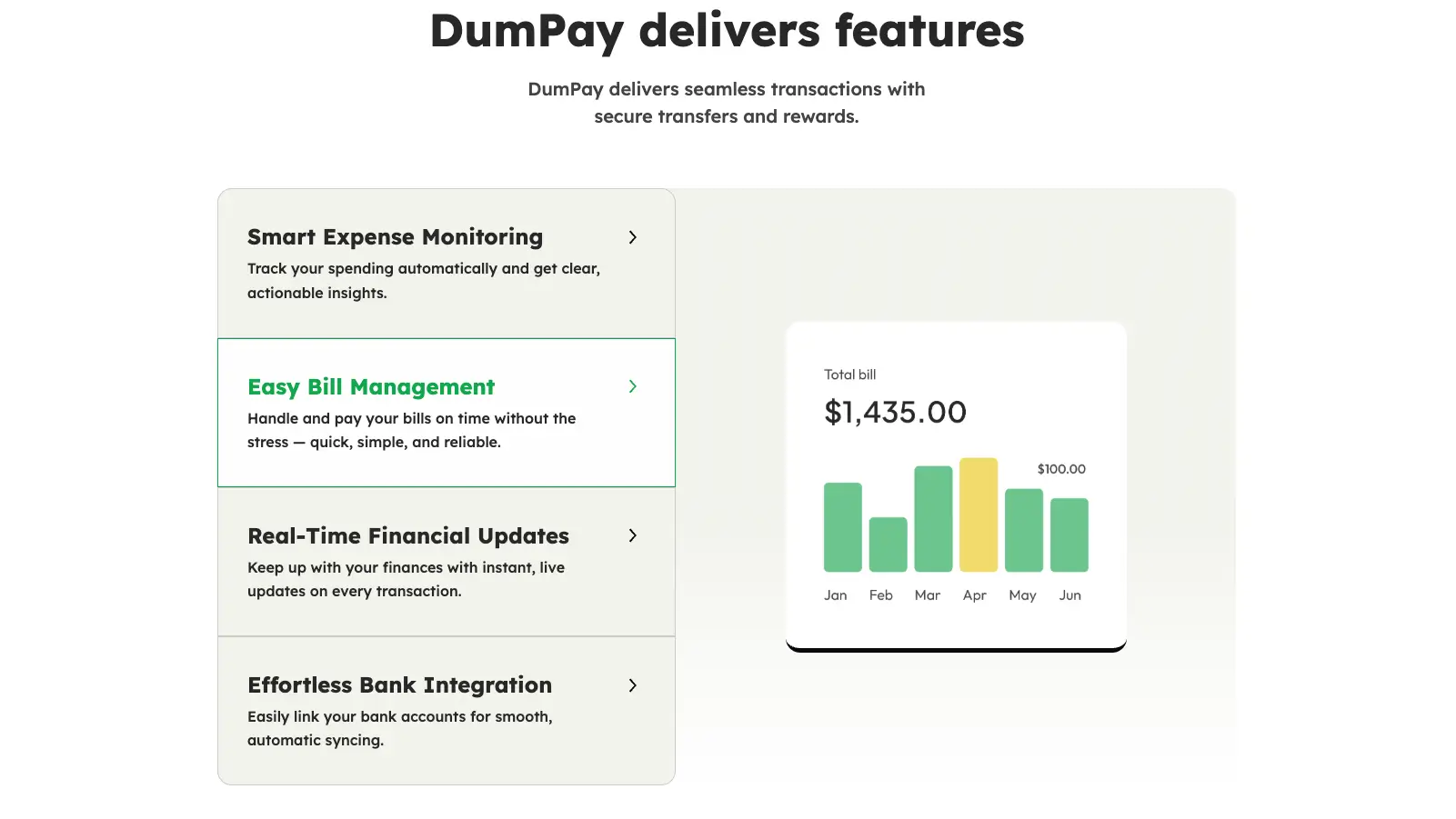Click 'Easily link your bank accounts' description
The width and height of the screenshot is (1456, 819).
coord(400,728)
